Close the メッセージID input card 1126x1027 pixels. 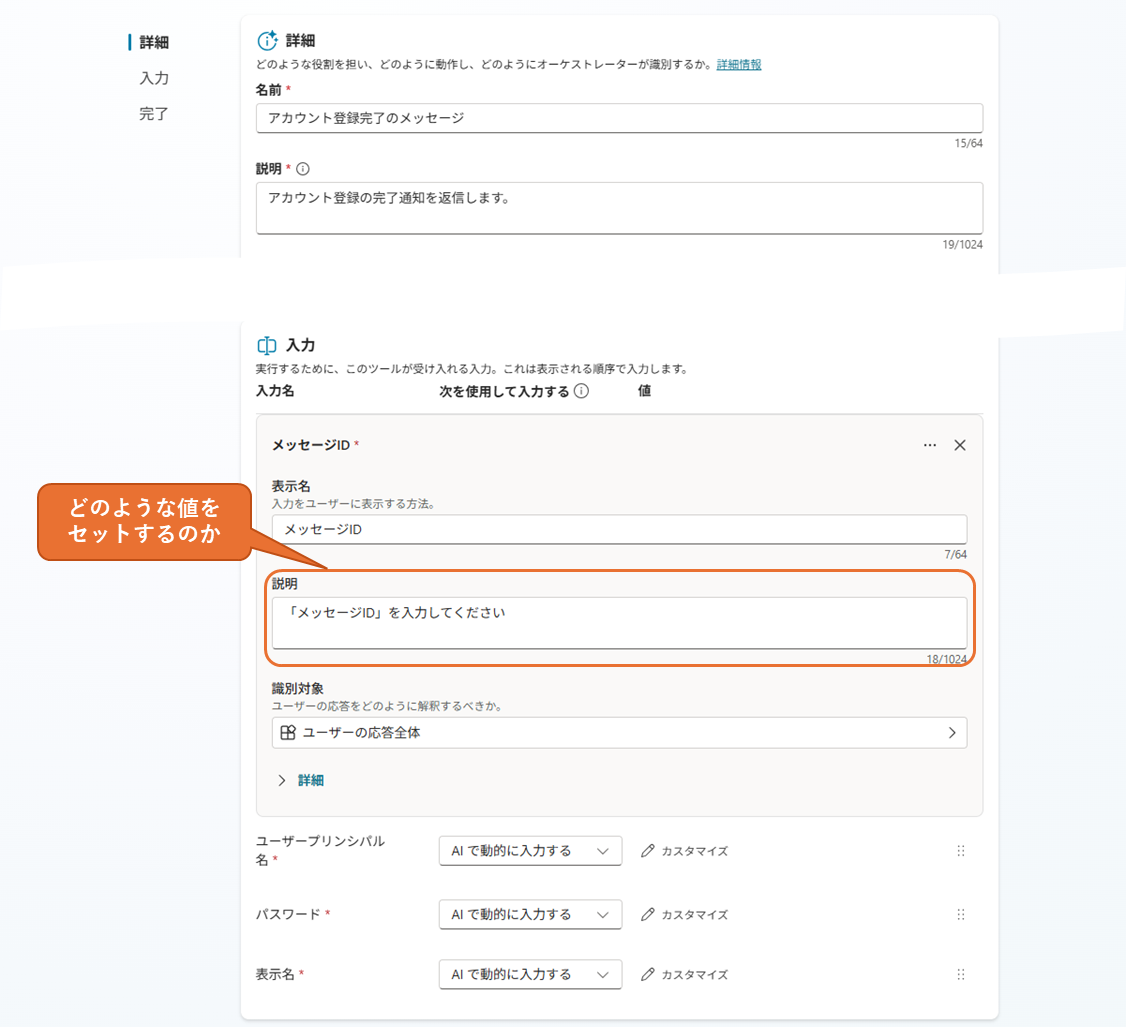pyautogui.click(x=959, y=445)
